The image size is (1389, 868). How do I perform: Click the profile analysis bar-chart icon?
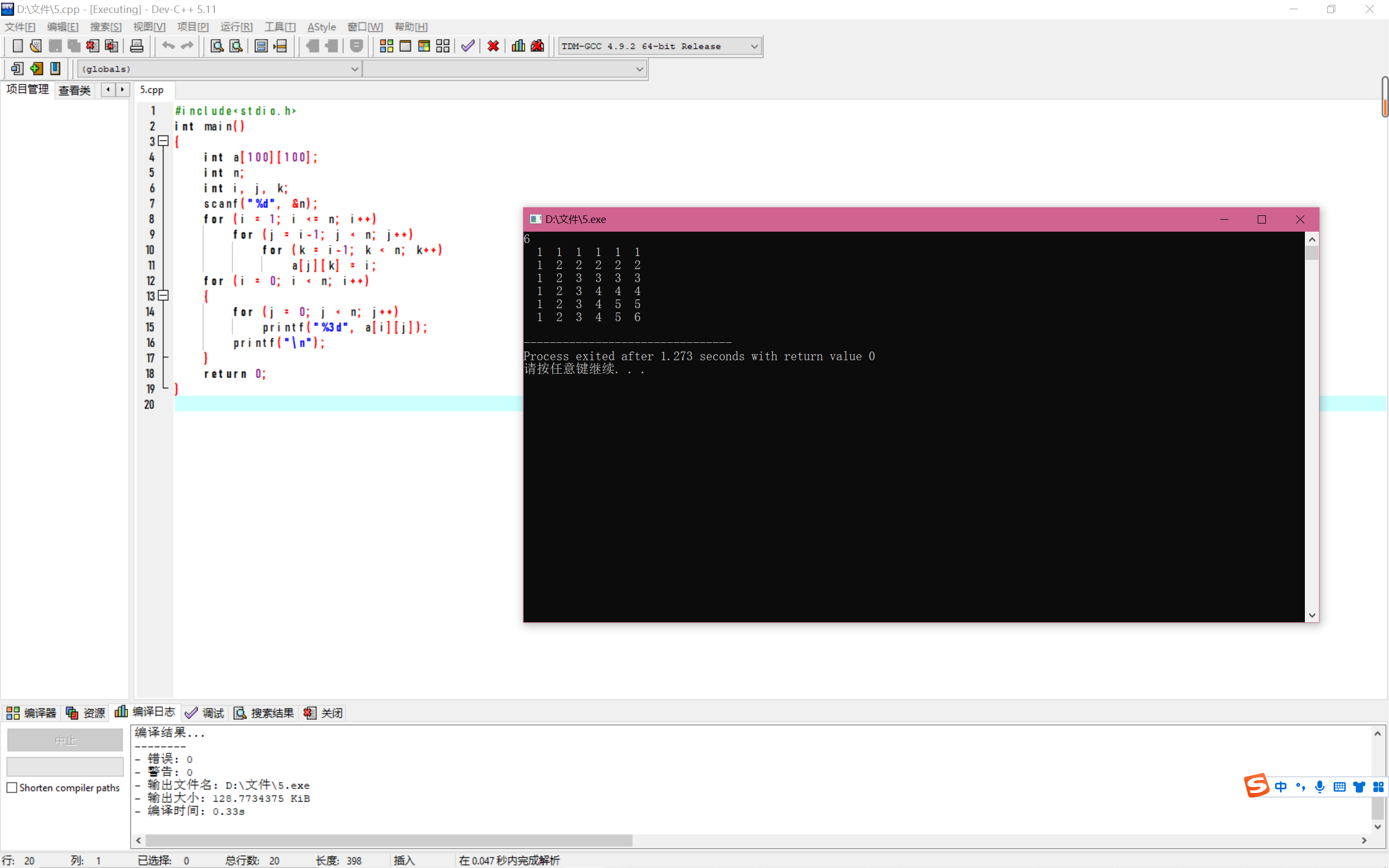pyautogui.click(x=518, y=46)
